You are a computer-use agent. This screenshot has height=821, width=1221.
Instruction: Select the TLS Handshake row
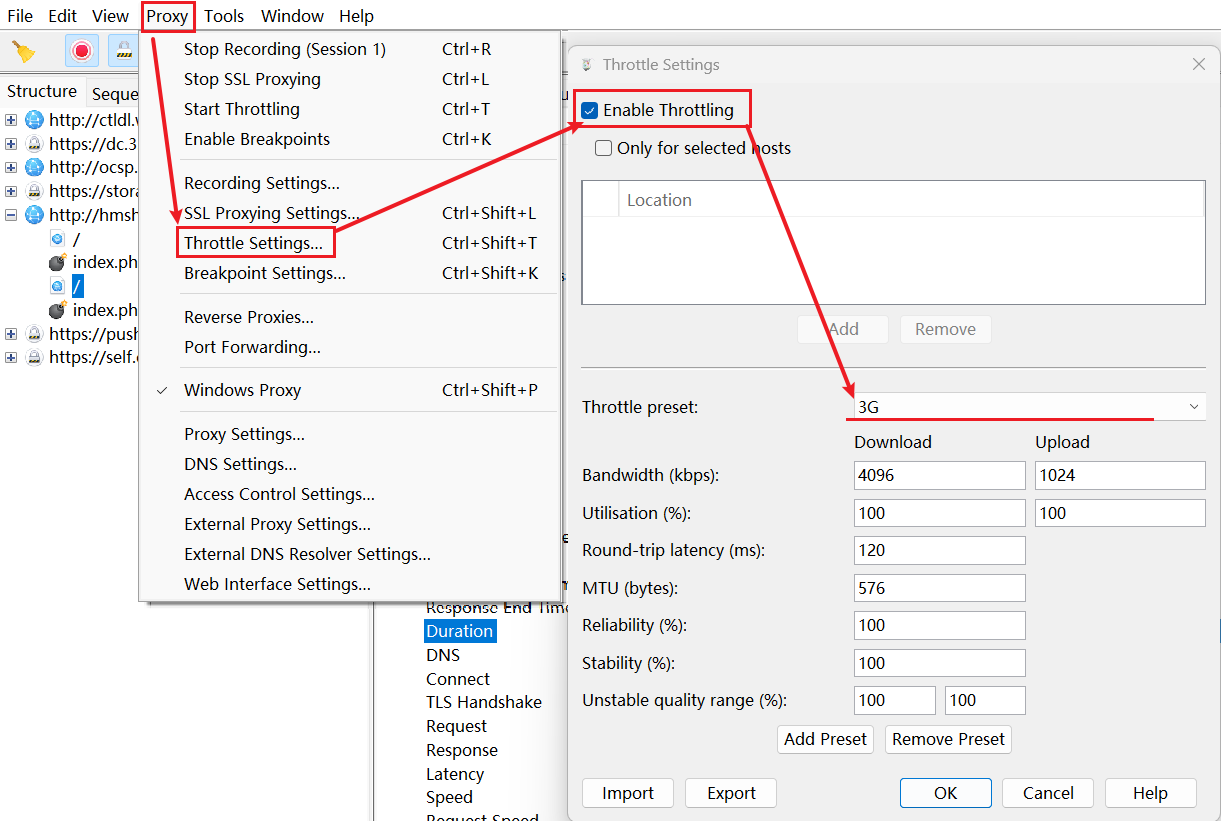484,702
